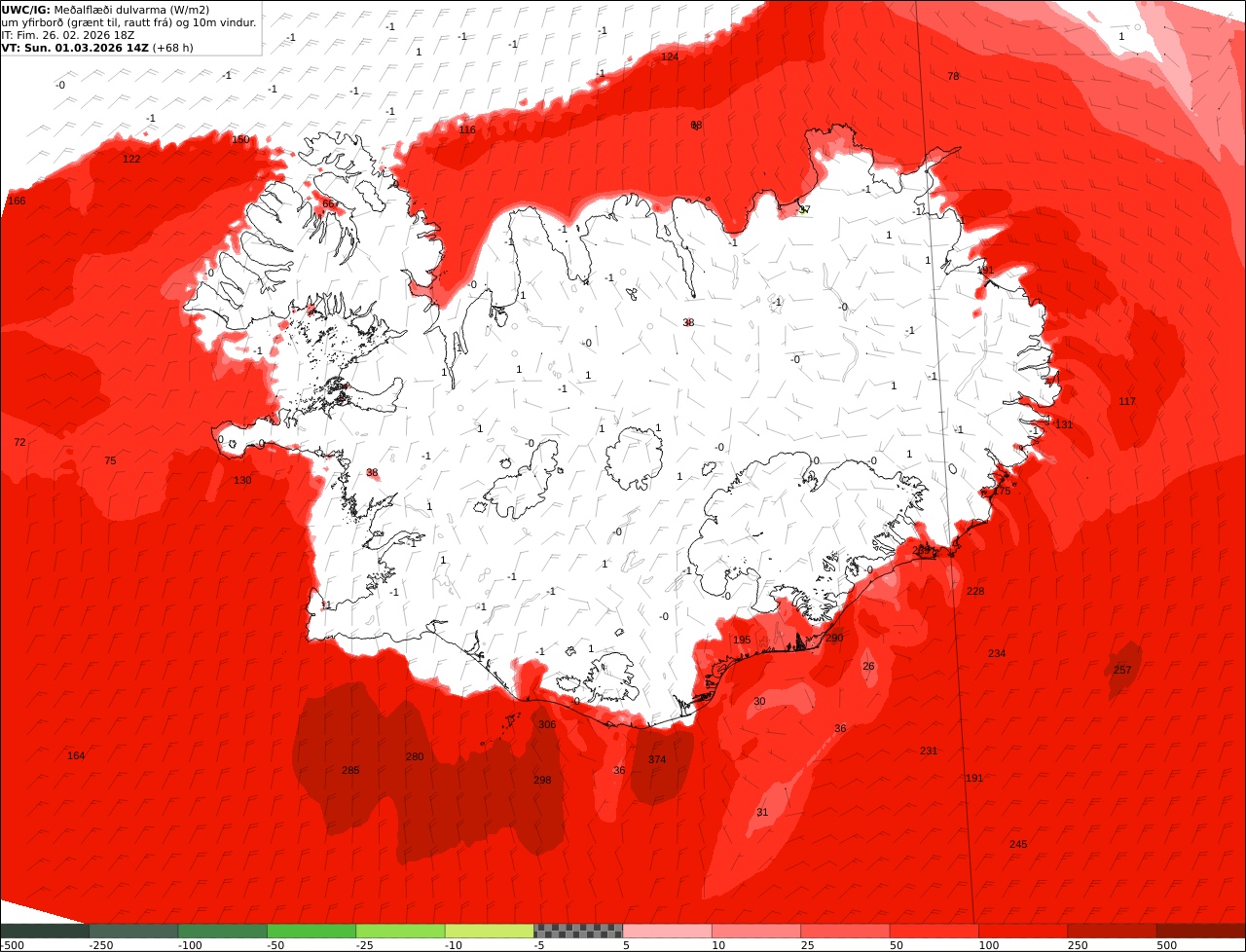Image resolution: width=1246 pixels, height=952 pixels.
Task: Click the darkest red above-500 legend swatch
Action: click(1201, 931)
